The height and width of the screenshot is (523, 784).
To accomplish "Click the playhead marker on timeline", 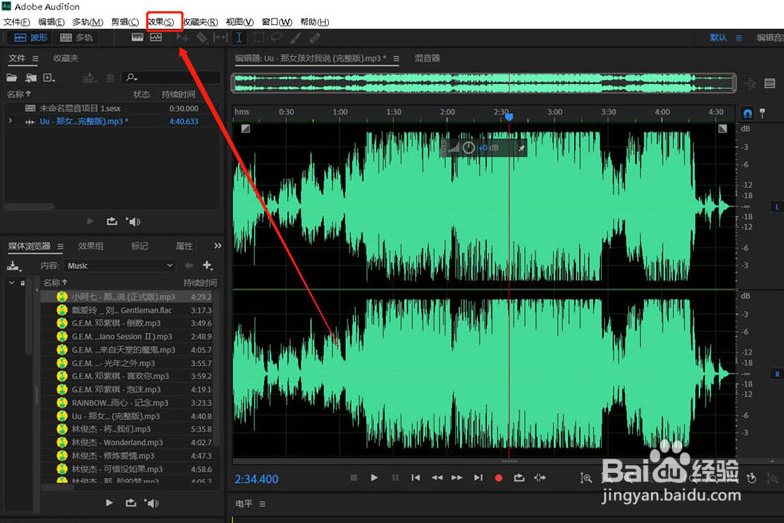I will point(509,117).
